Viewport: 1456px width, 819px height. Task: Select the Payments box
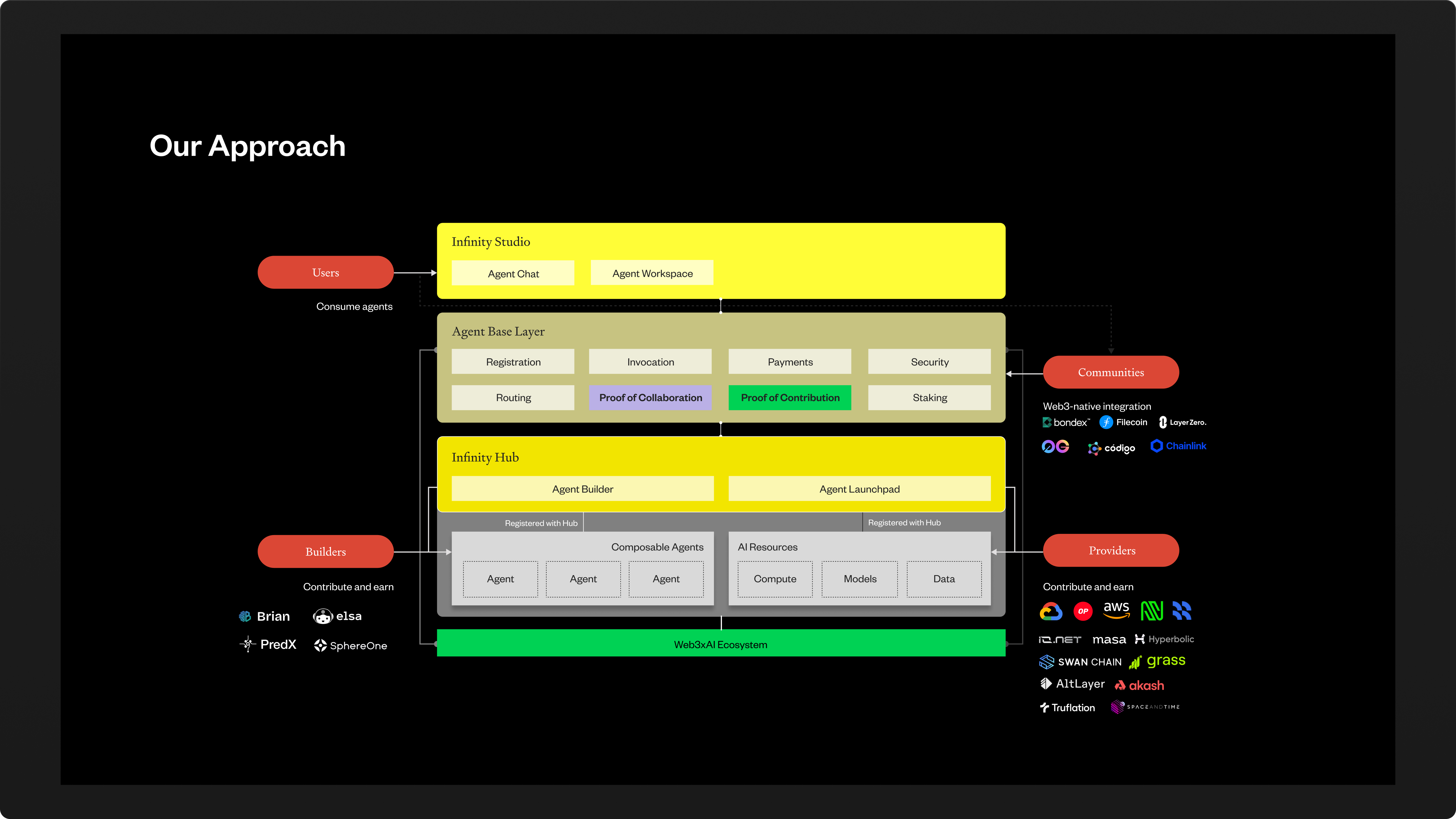[x=790, y=362]
